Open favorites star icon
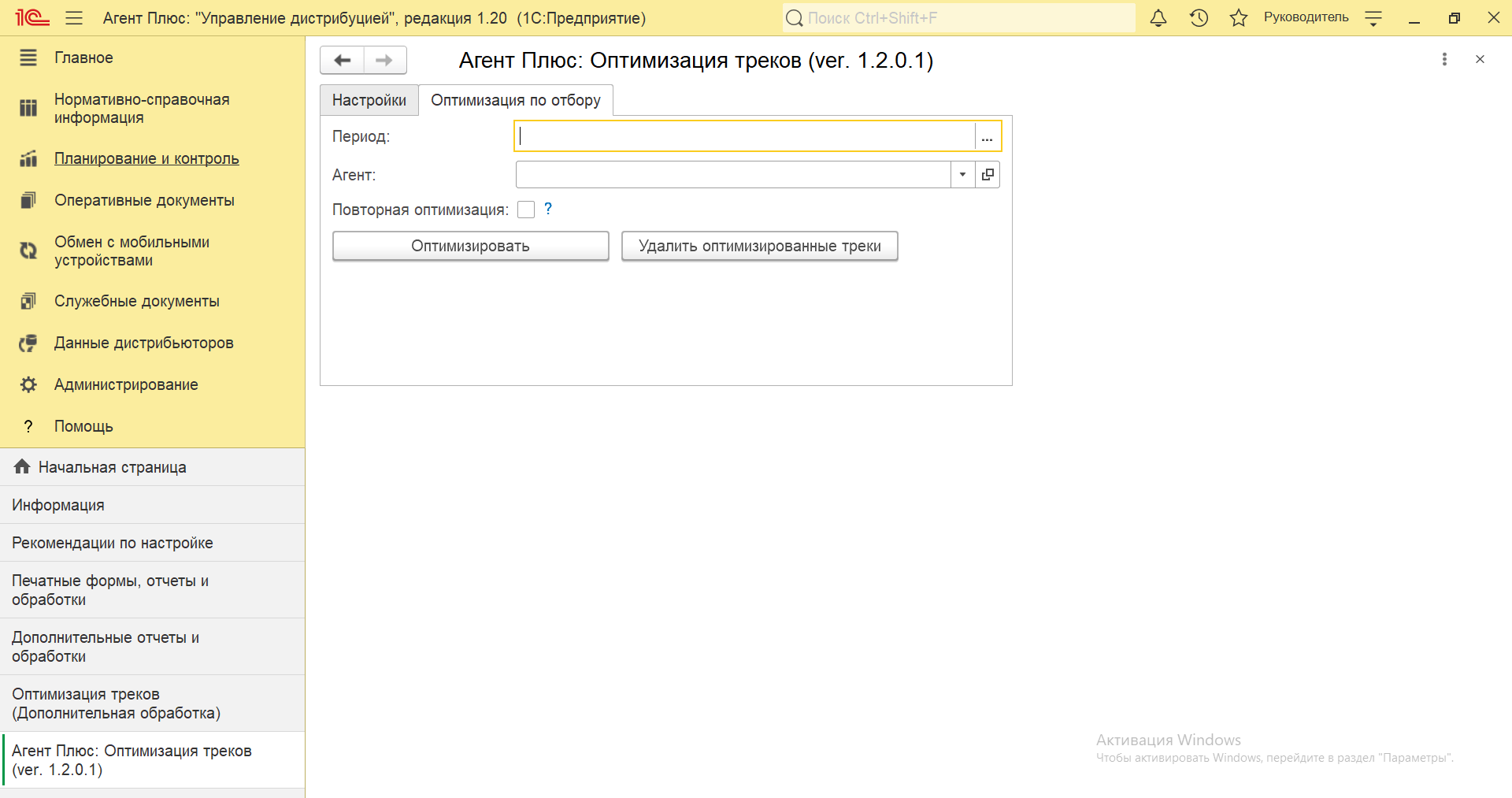Image resolution: width=1512 pixels, height=798 pixels. coord(1238,18)
